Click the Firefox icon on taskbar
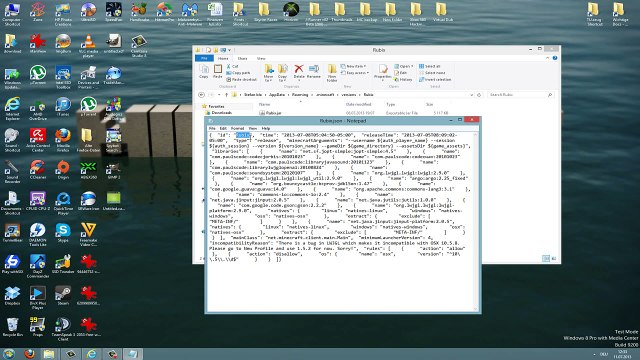The image size is (640, 360). coord(29,354)
